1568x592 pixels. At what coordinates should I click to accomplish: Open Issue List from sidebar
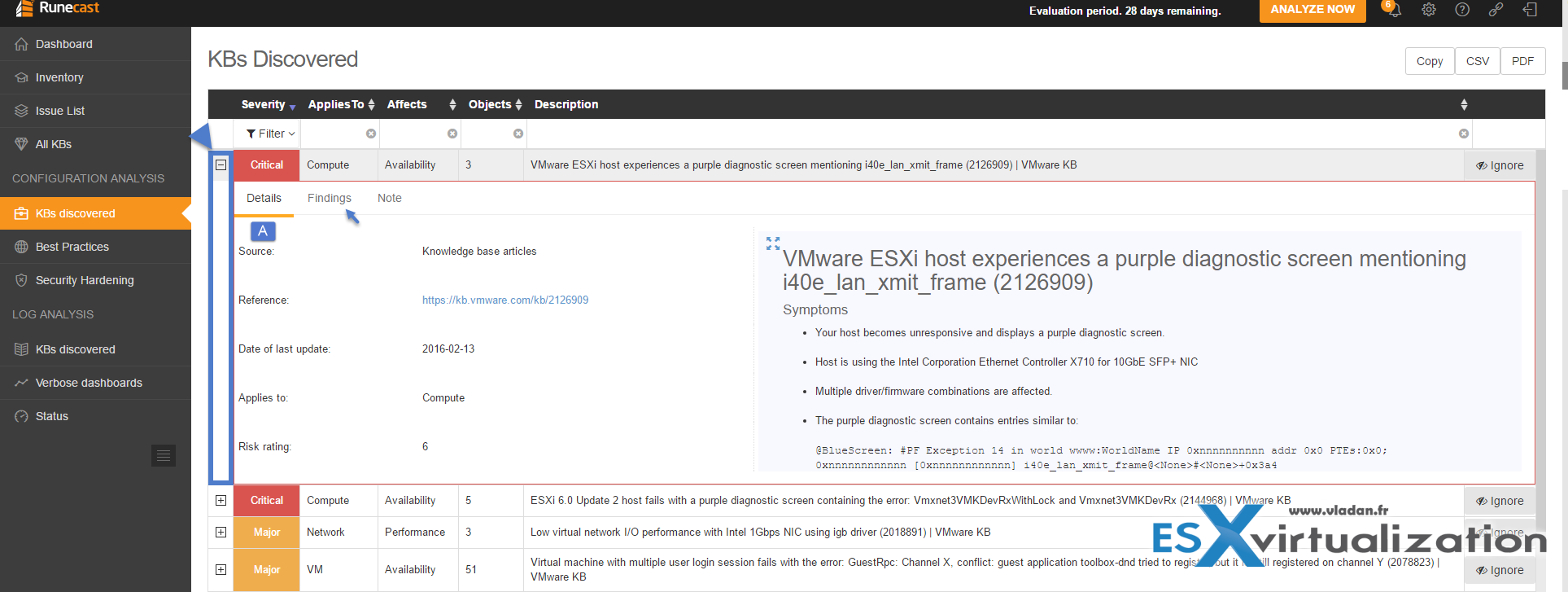point(95,111)
